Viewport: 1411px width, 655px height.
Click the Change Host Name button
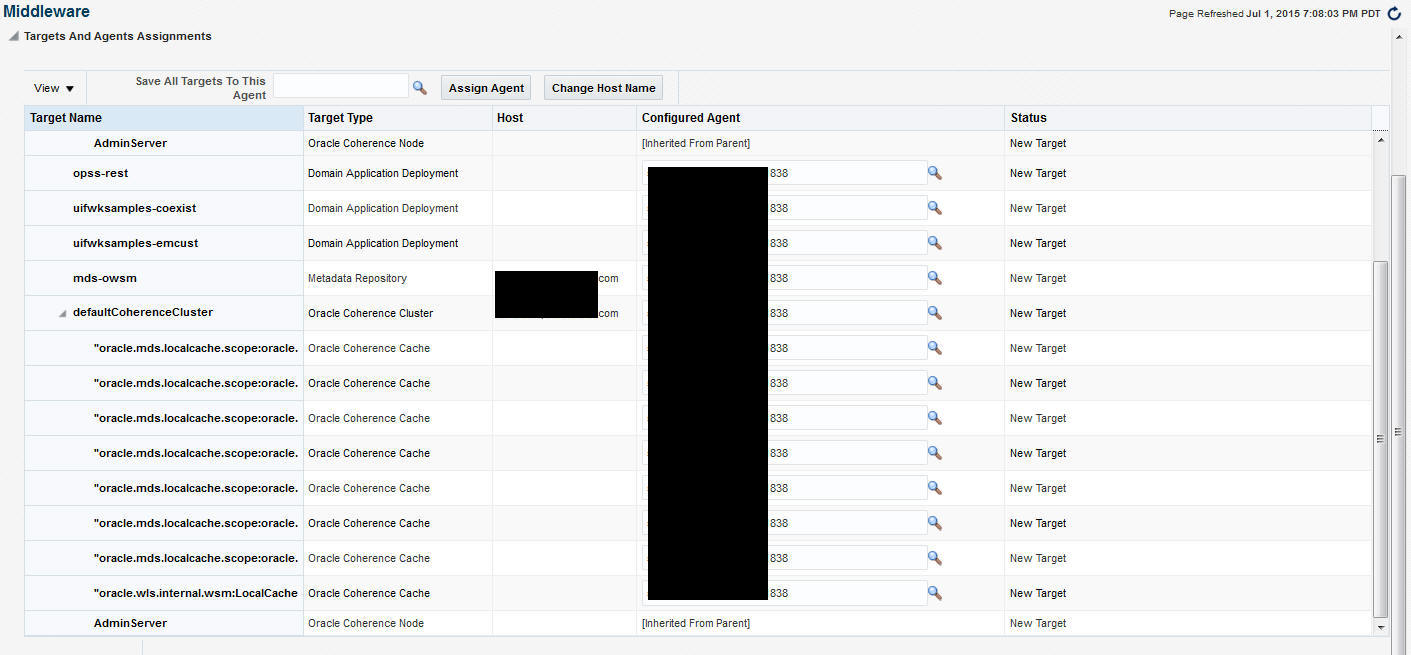tap(603, 87)
